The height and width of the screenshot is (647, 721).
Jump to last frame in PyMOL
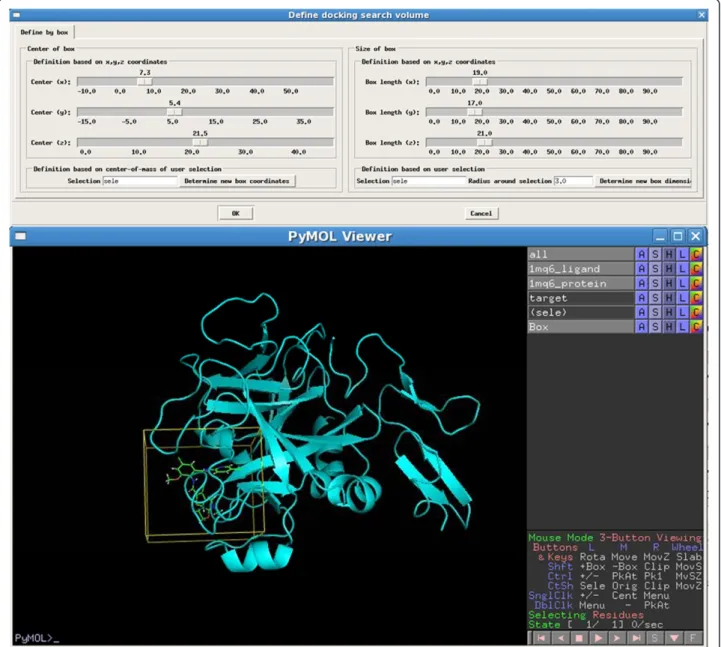click(x=636, y=638)
